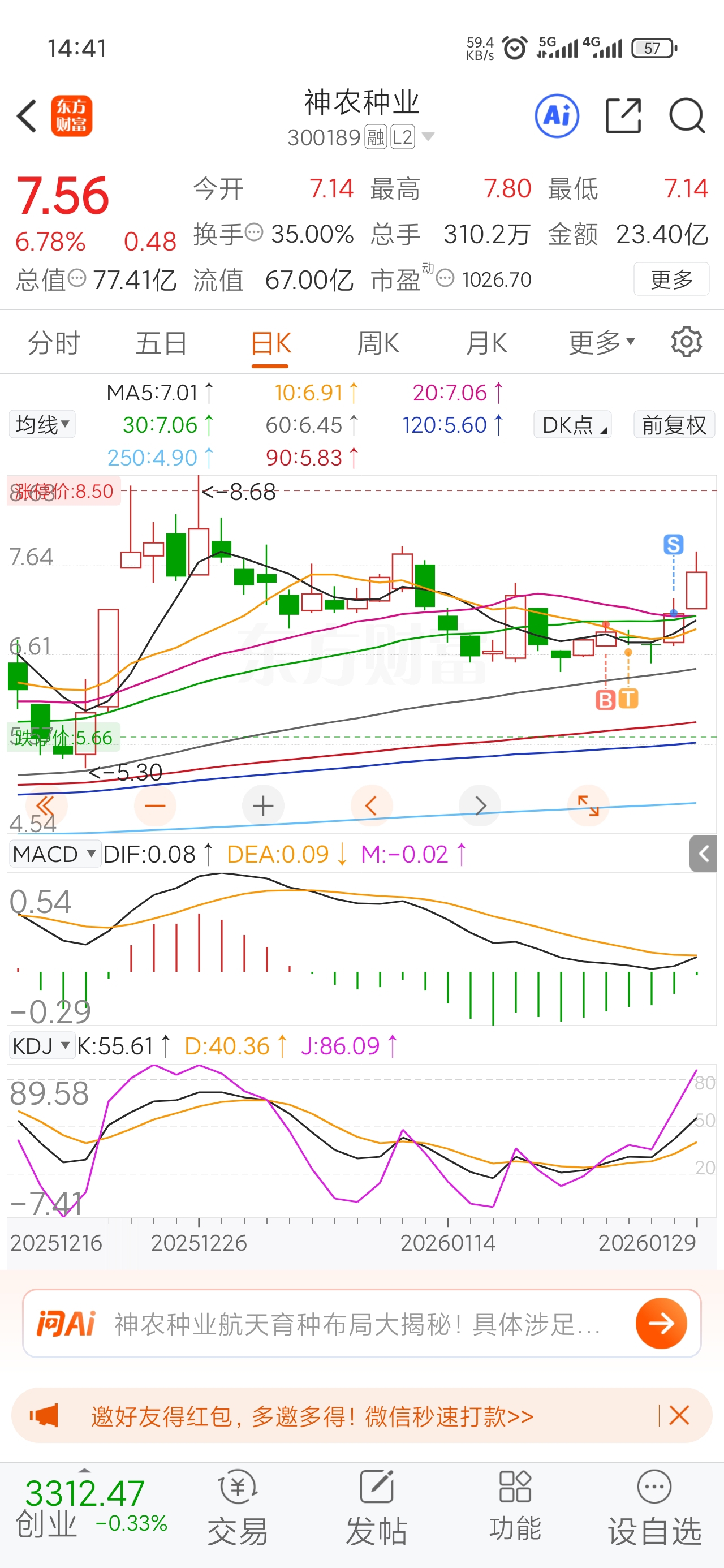This screenshot has height=1568, width=724.
Task: Tap the S sell signal marker
Action: point(674,544)
